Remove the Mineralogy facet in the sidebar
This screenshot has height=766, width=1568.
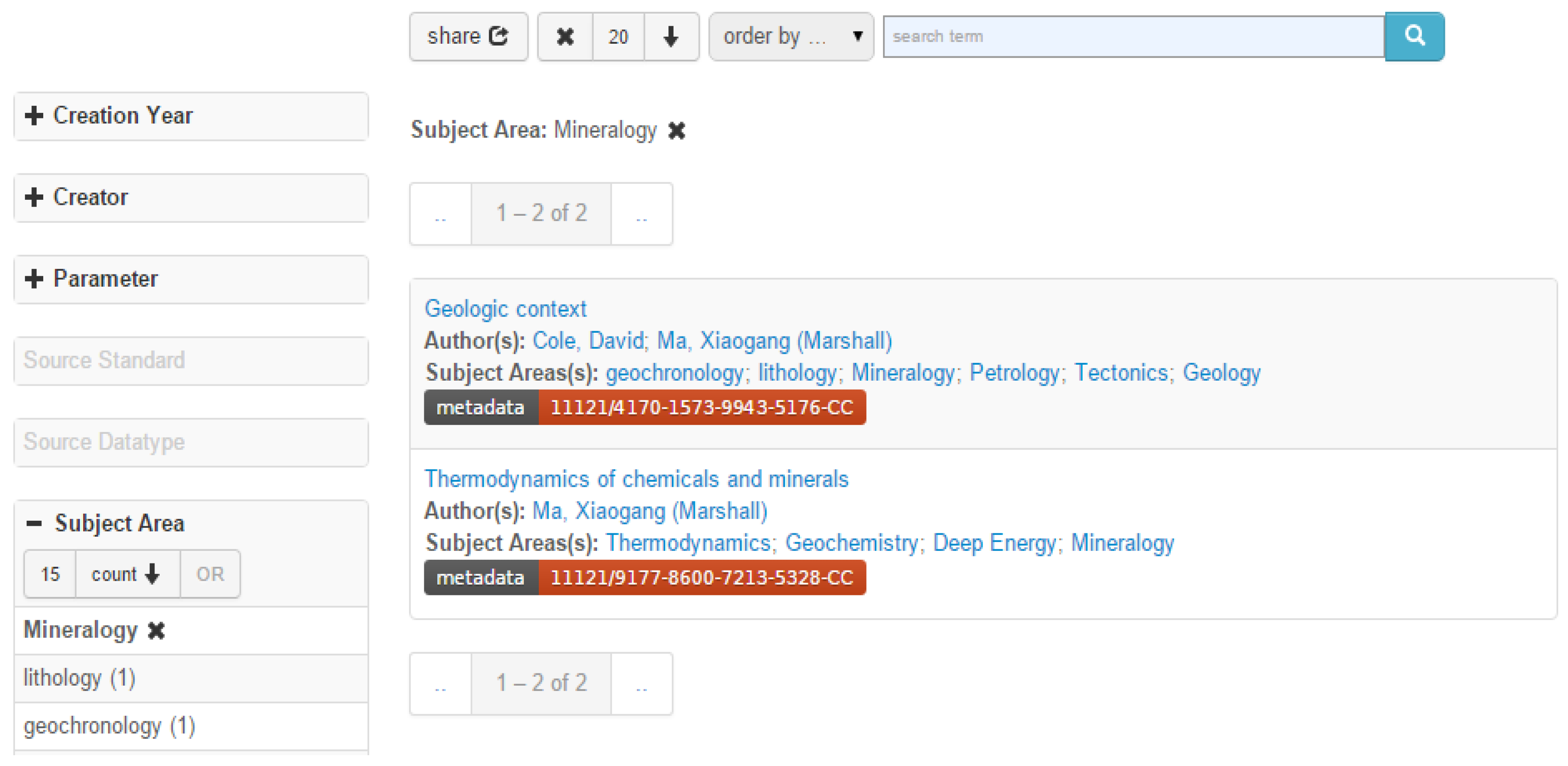tap(156, 631)
